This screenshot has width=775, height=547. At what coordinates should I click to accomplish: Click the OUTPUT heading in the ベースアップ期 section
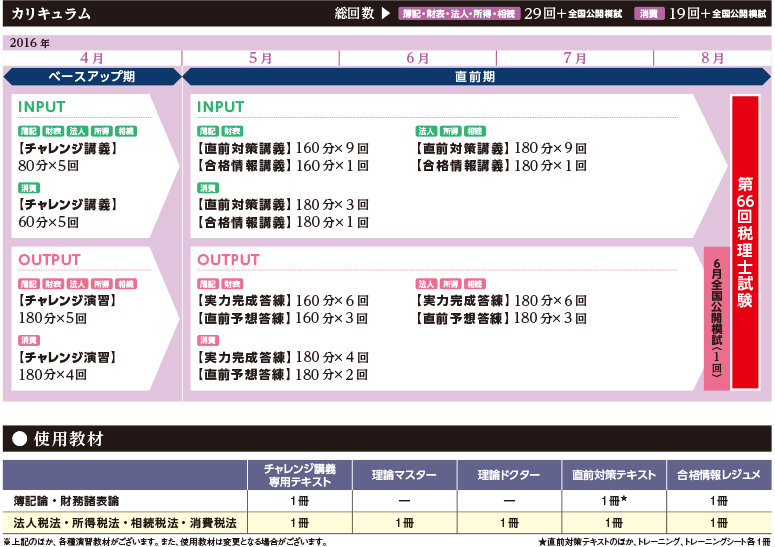point(48,260)
